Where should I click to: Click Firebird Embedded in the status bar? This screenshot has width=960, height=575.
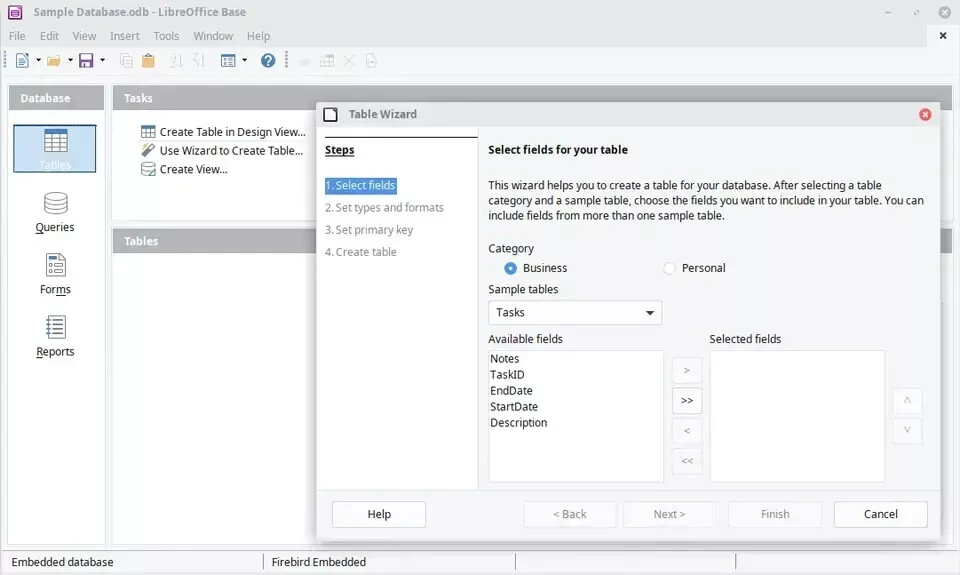(x=318, y=562)
